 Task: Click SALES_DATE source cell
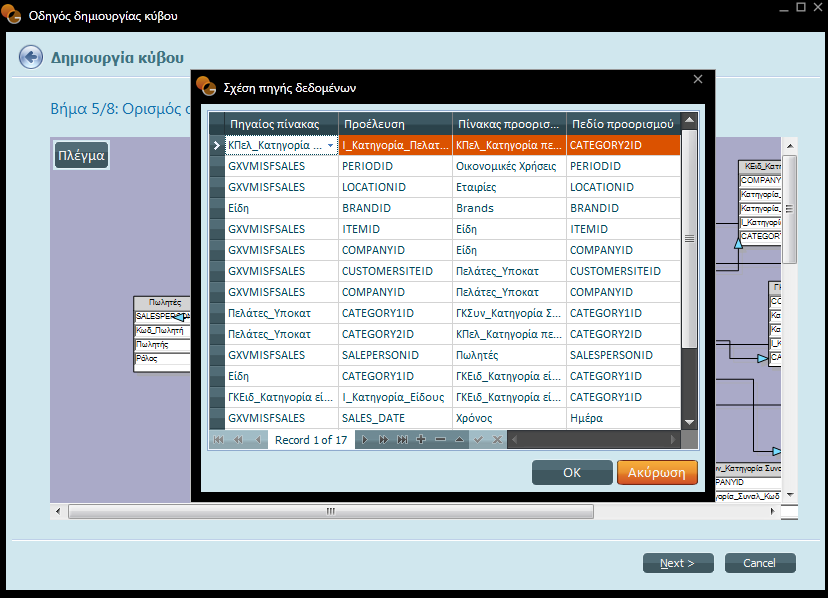[x=395, y=418]
